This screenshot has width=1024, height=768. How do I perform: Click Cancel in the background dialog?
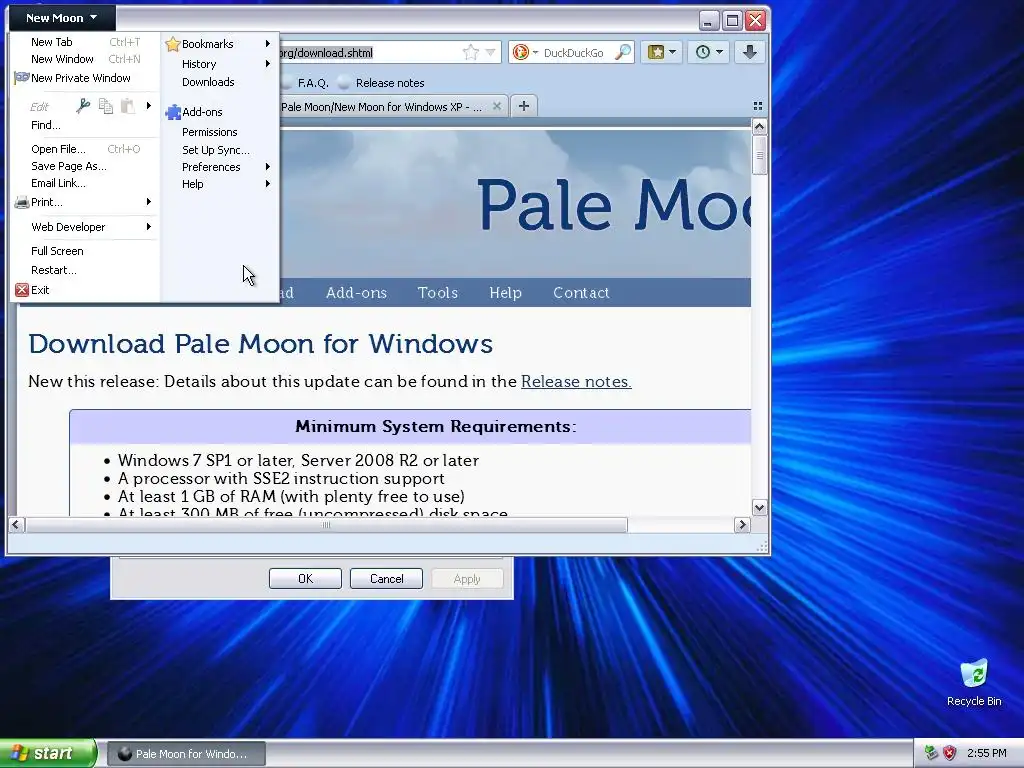coord(387,579)
